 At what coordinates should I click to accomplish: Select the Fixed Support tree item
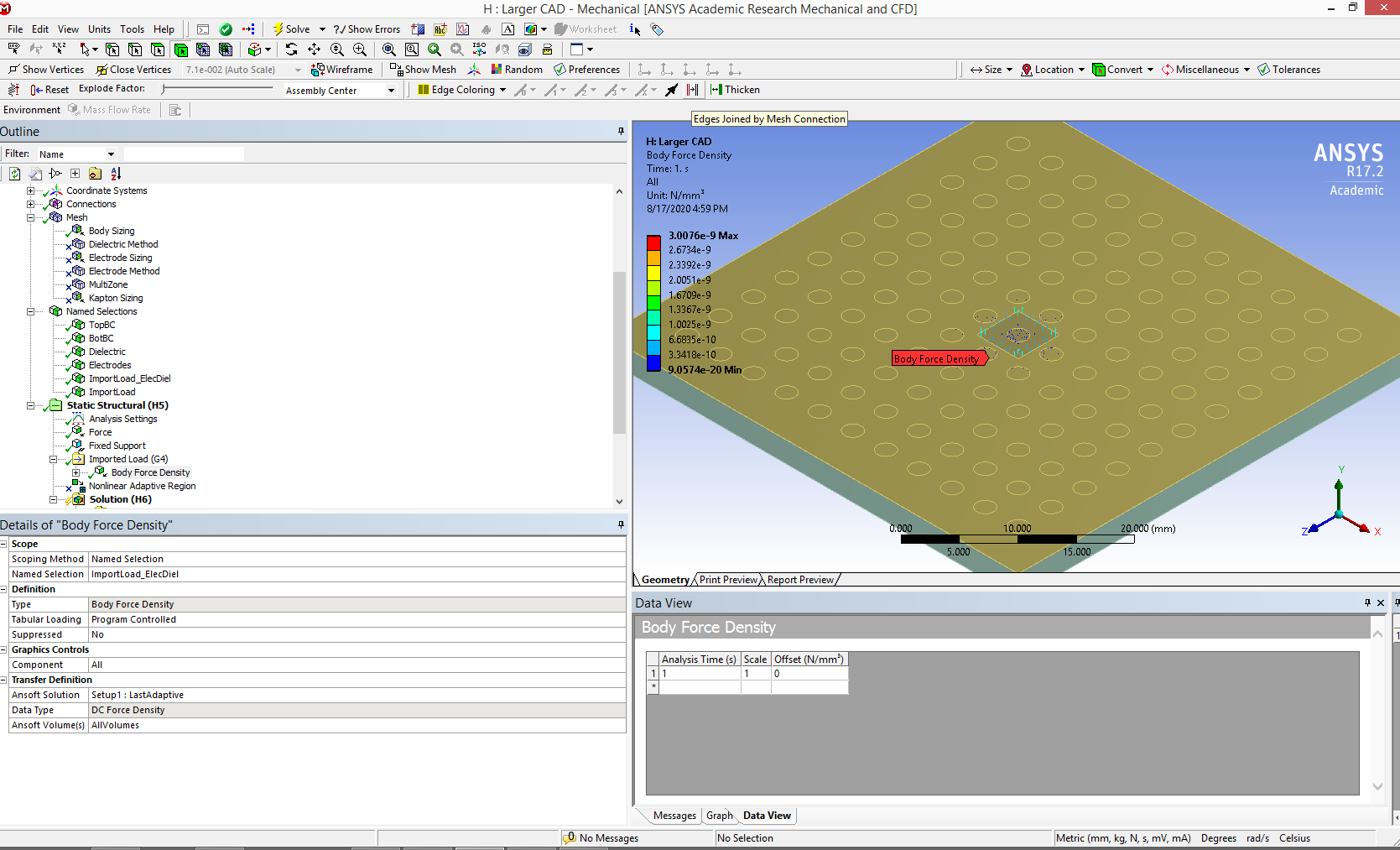point(117,446)
